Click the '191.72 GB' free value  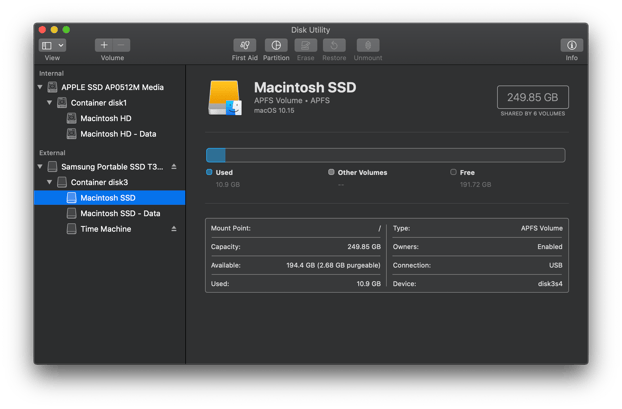(475, 184)
